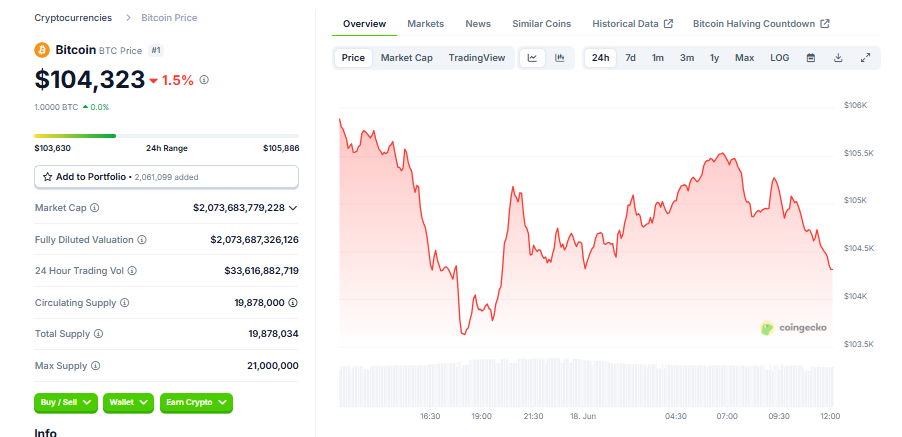Select the 24h time range
The height and width of the screenshot is (437, 902).
(601, 58)
